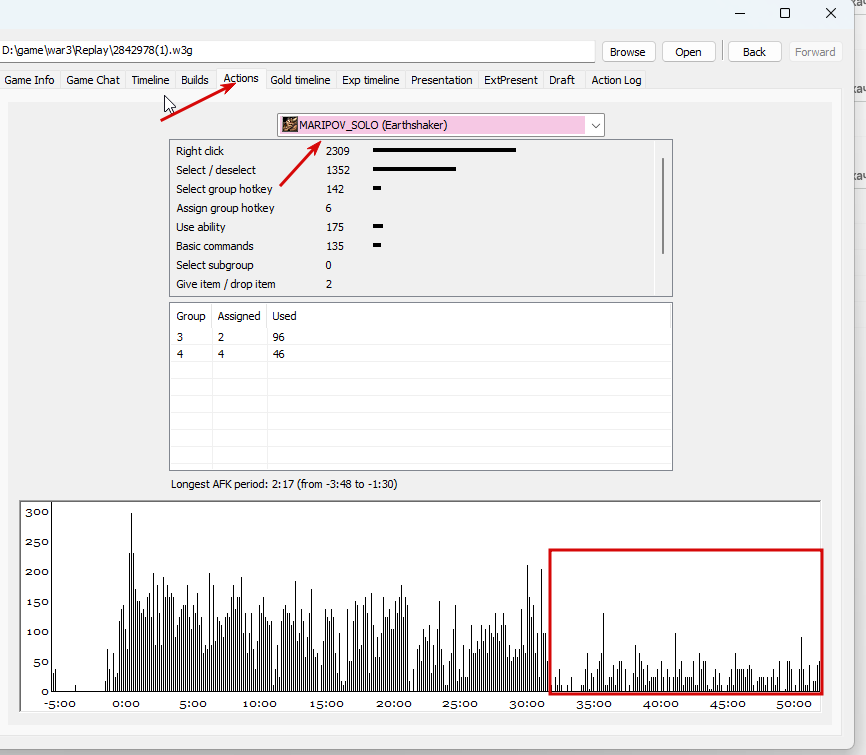Click the Open replay button
The width and height of the screenshot is (866, 755).
click(x=688, y=52)
